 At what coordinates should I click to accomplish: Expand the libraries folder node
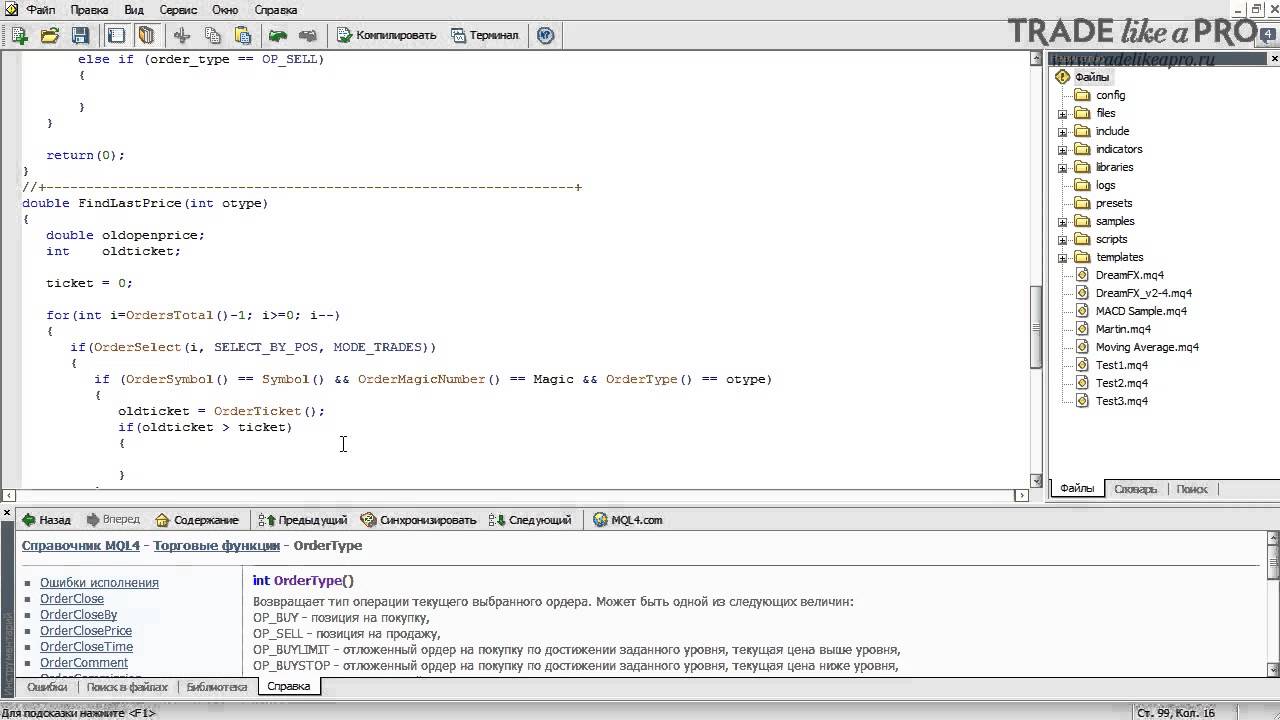pos(1062,168)
